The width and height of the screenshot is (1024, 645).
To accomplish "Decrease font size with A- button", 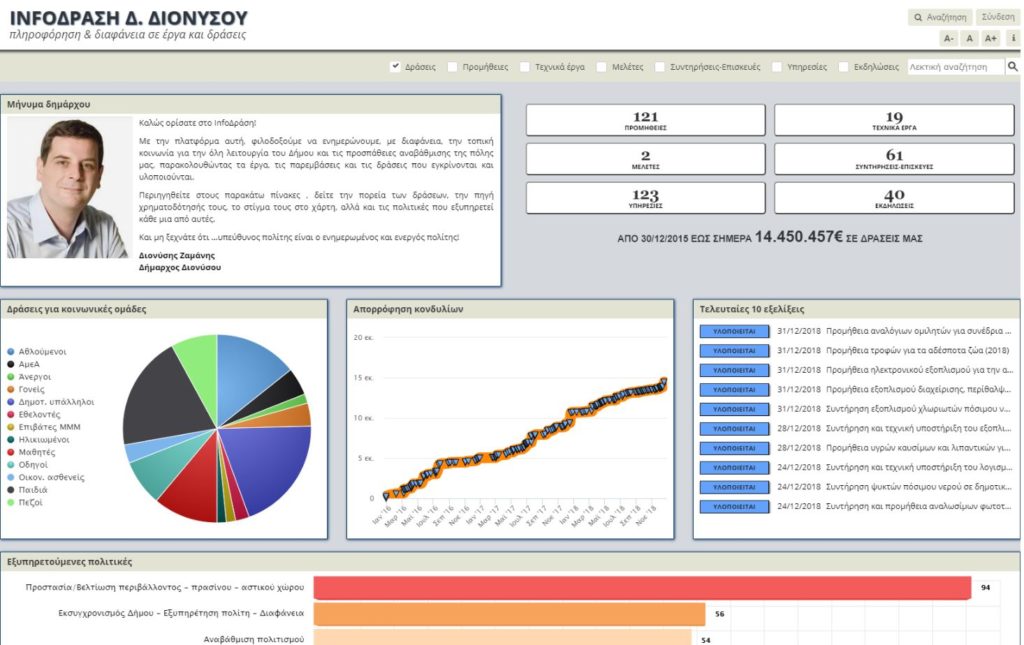I will pos(948,38).
